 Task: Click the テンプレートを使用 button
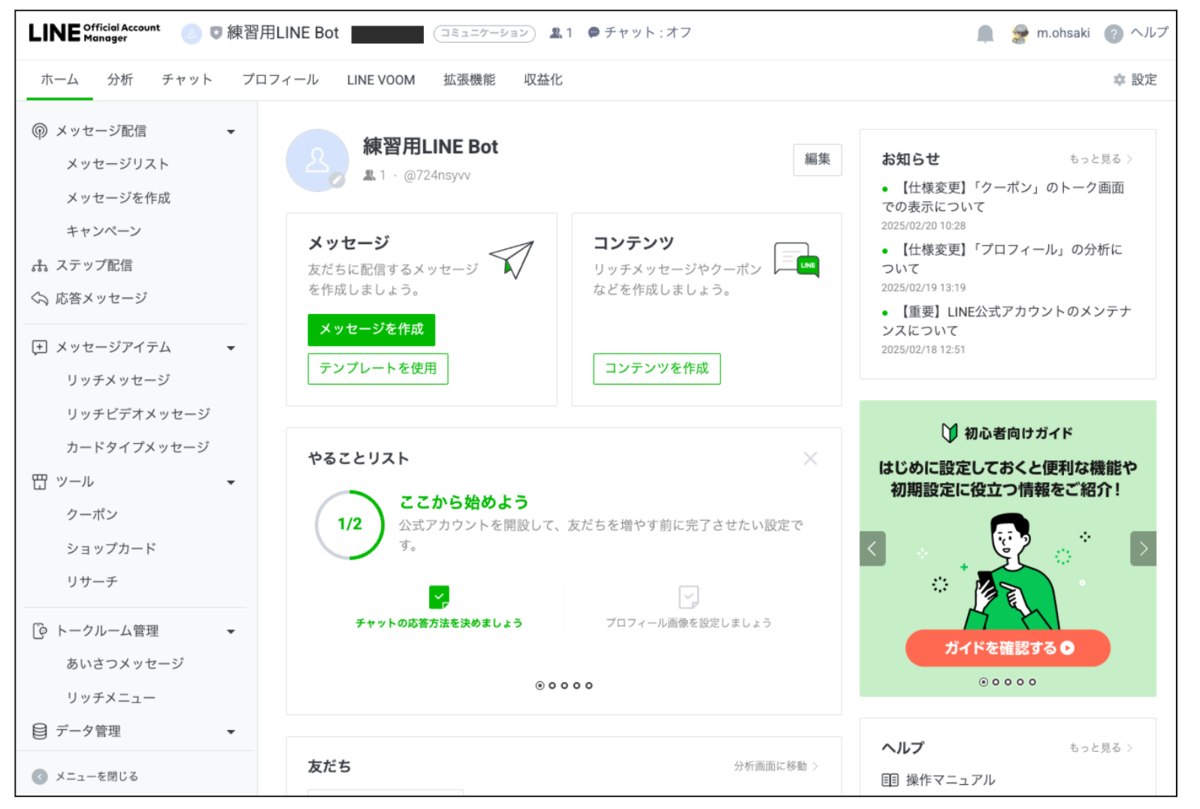378,369
